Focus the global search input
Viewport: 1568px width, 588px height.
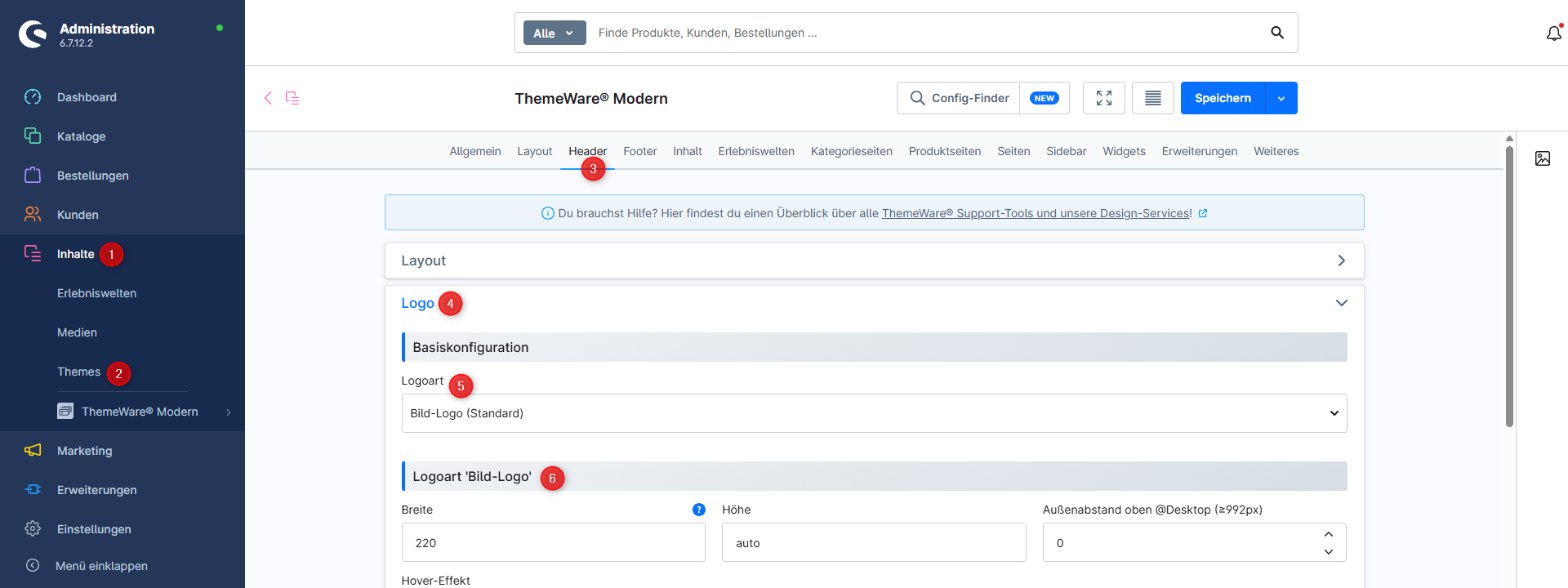click(x=927, y=33)
